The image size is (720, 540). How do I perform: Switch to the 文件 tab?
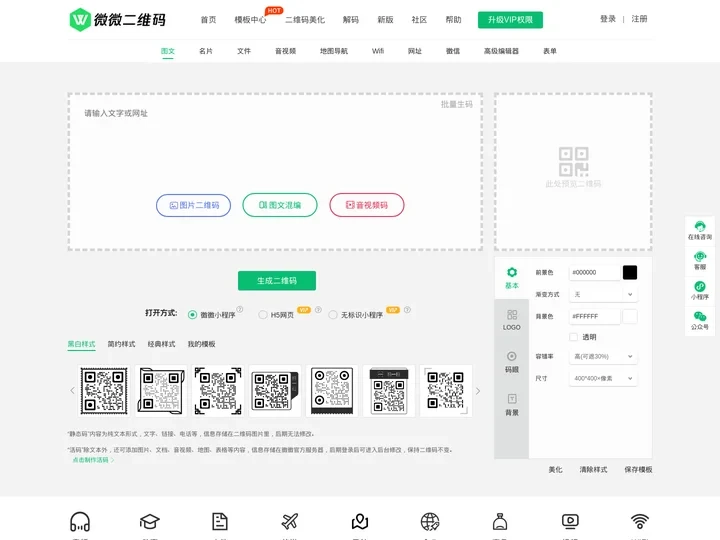pos(244,51)
